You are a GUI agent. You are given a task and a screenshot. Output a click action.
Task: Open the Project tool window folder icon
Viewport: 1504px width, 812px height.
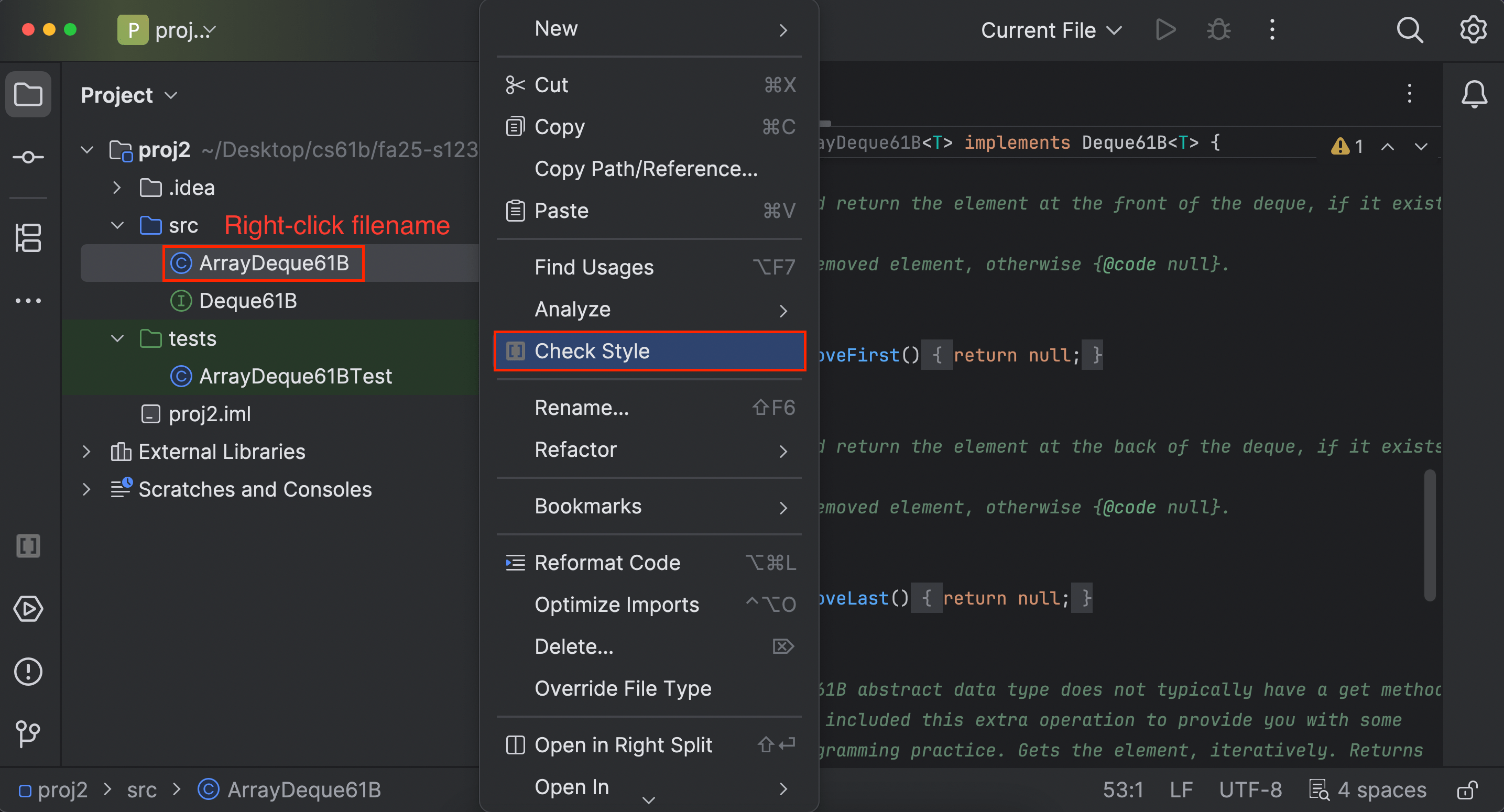28,95
